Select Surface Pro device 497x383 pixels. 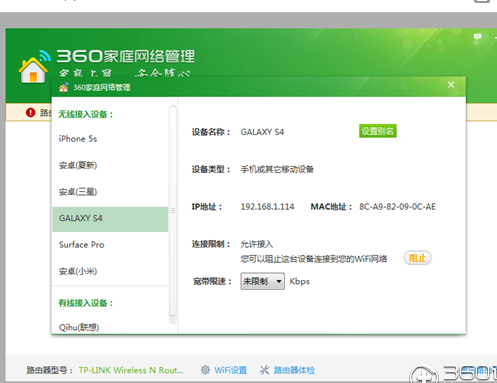[110, 245]
